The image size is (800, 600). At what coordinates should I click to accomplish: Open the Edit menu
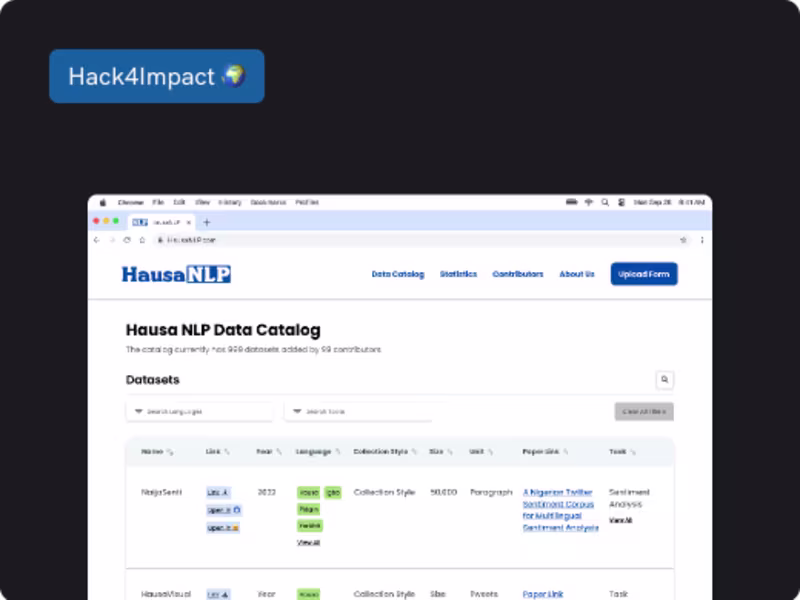[x=179, y=203]
